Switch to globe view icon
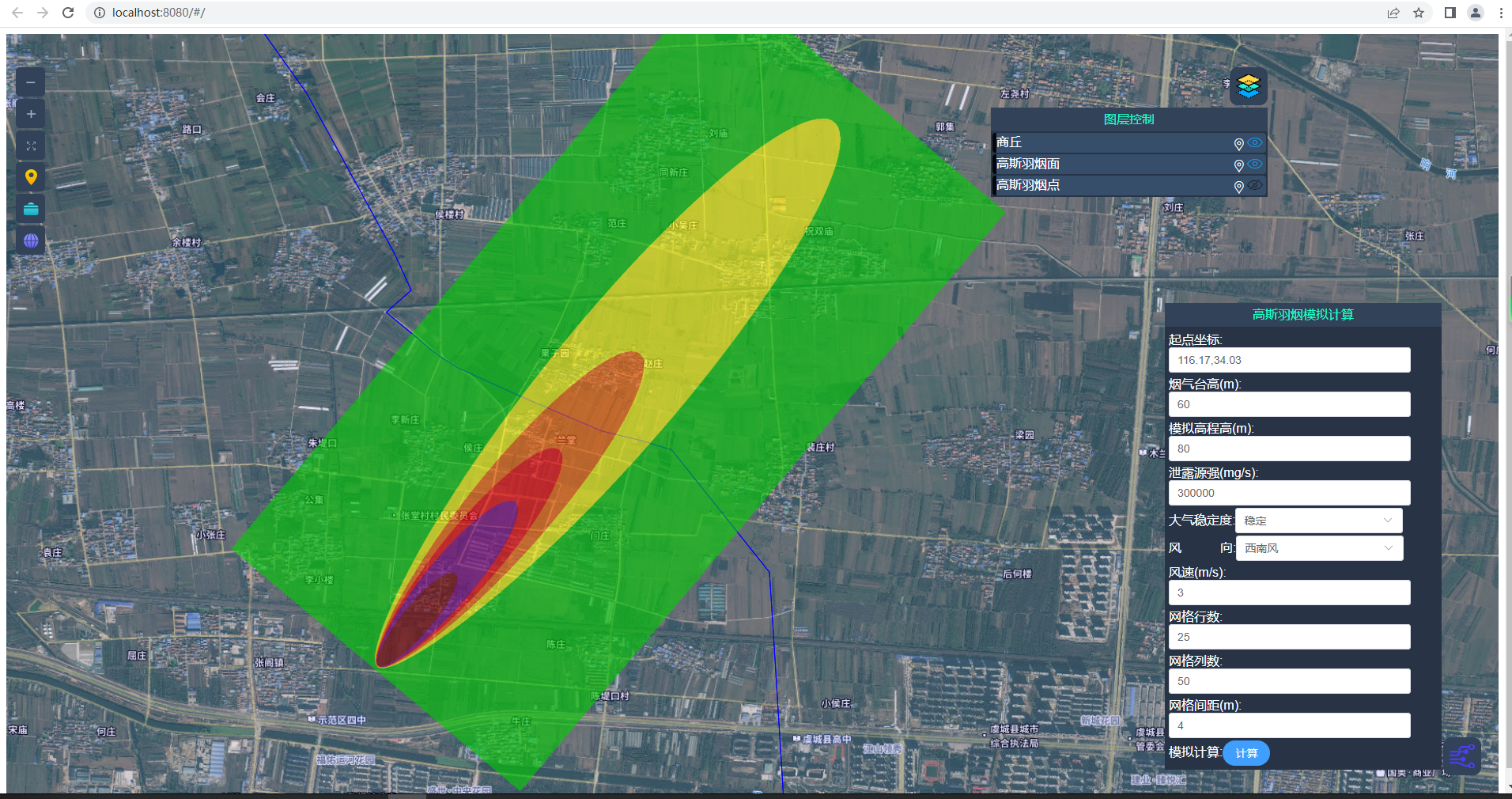The height and width of the screenshot is (799, 1512). pos(31,240)
